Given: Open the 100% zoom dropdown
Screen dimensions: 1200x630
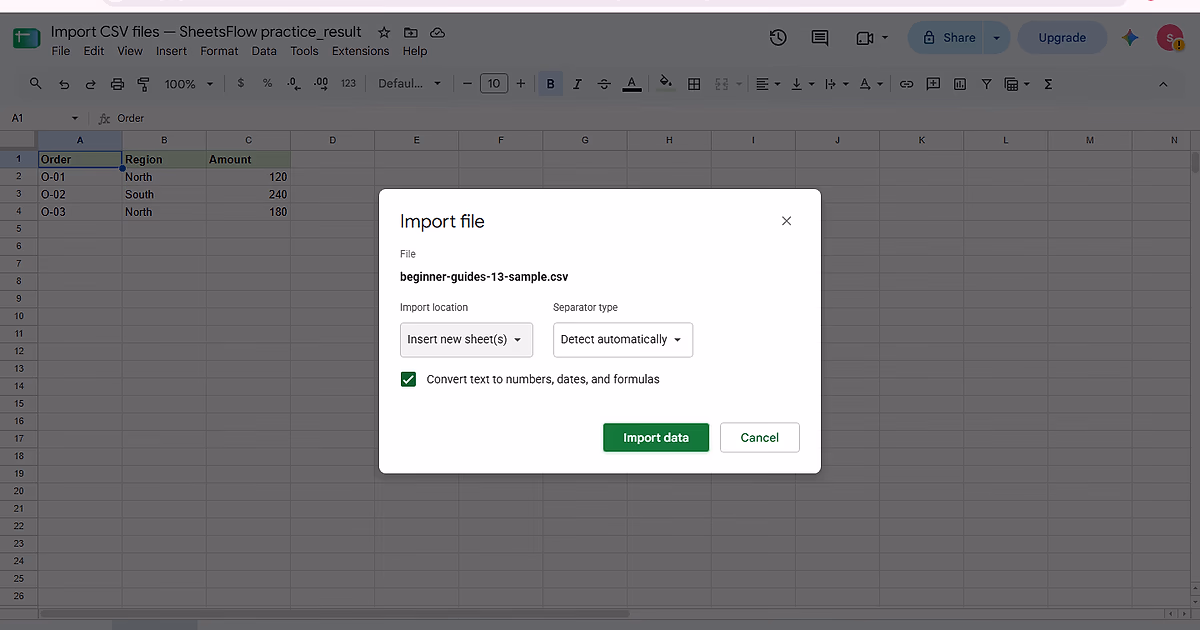Looking at the screenshot, I should click(189, 84).
